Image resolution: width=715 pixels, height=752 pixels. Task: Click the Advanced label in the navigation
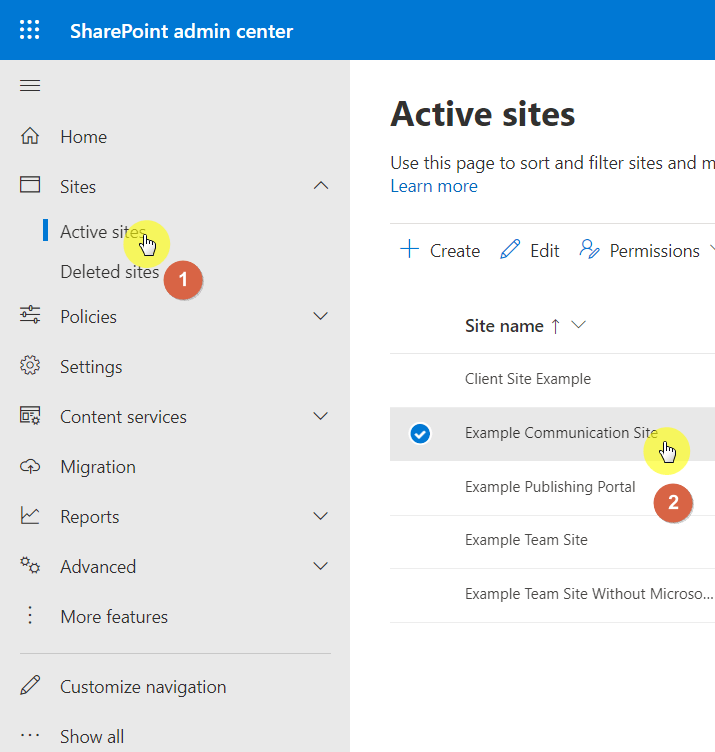point(98,567)
